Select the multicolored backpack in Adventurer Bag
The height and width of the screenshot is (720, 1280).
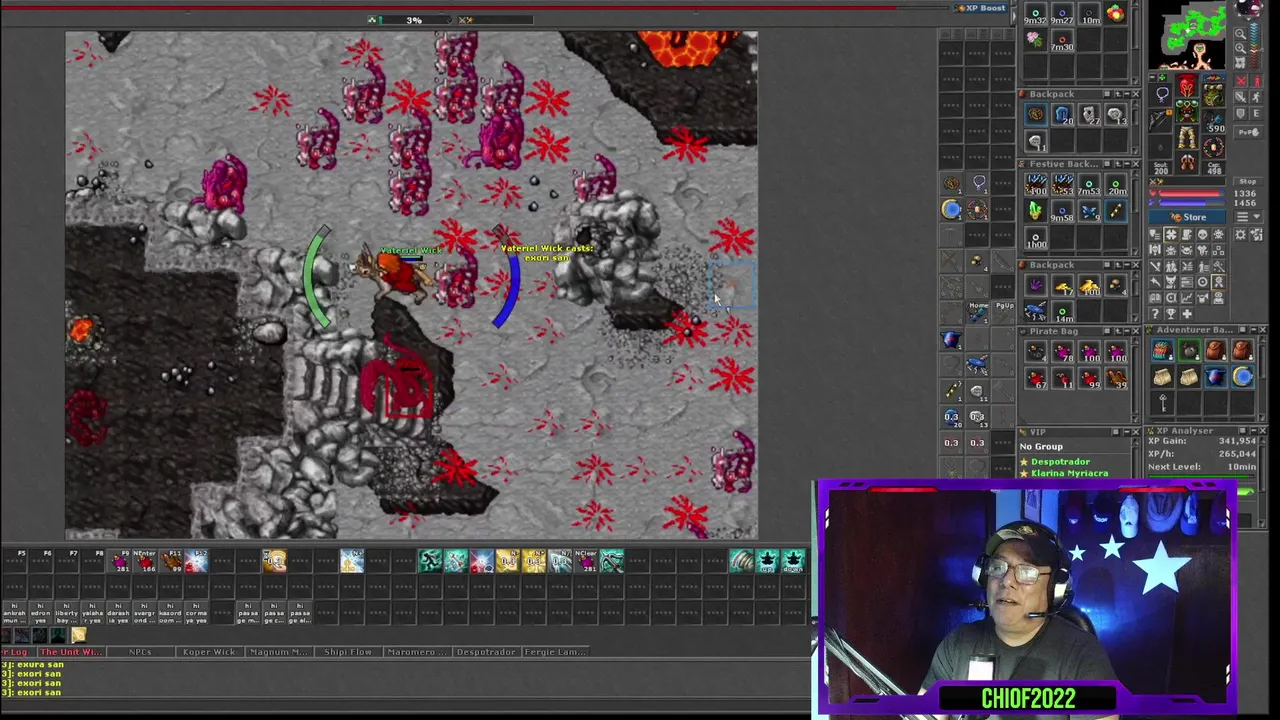coord(1162,350)
